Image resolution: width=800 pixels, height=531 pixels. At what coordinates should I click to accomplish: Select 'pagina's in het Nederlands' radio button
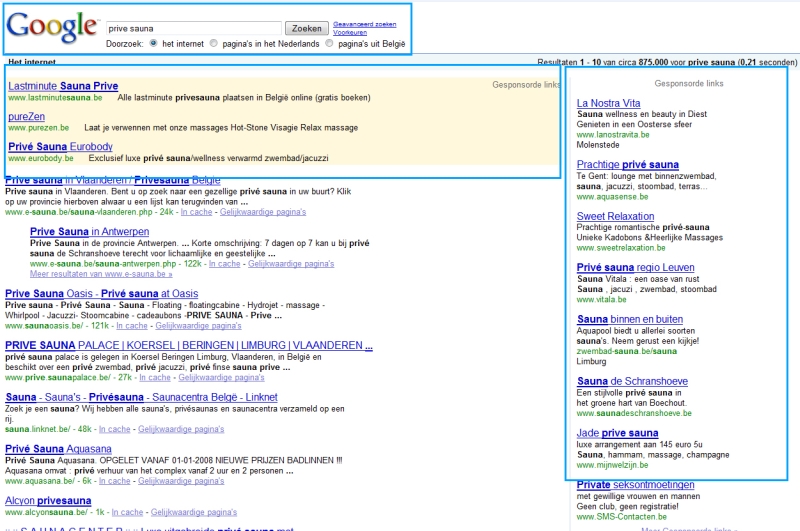click(x=213, y=43)
